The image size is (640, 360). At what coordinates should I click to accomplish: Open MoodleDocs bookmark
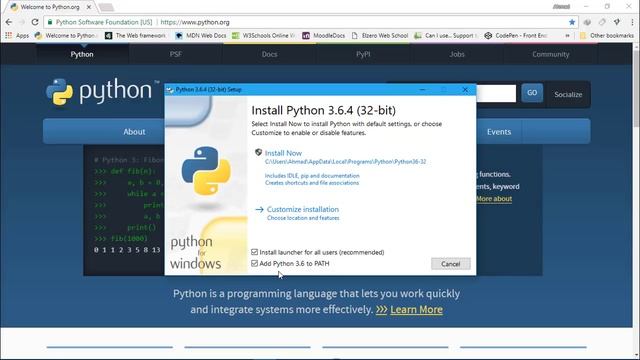324,36
